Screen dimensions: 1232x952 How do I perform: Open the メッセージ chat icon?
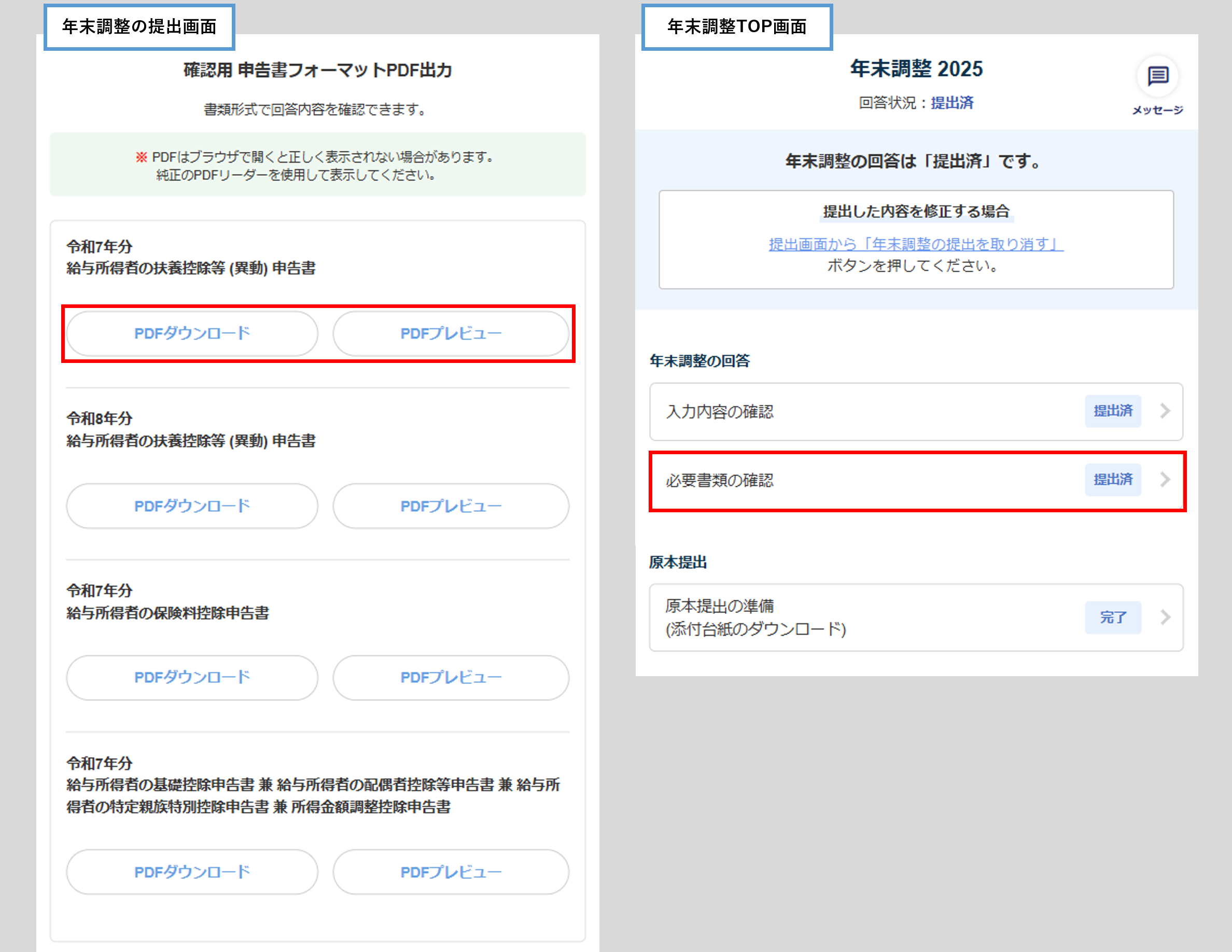click(1157, 76)
